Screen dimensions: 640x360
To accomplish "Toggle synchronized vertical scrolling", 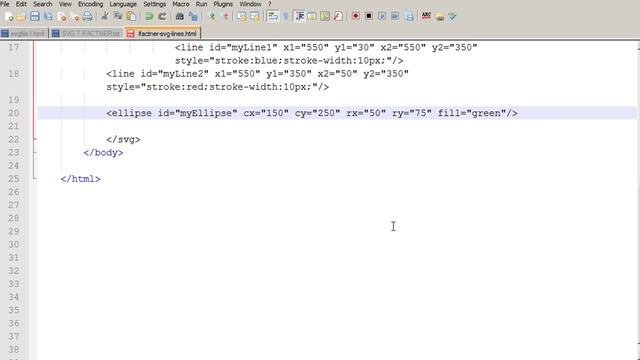I will click(x=242, y=16).
